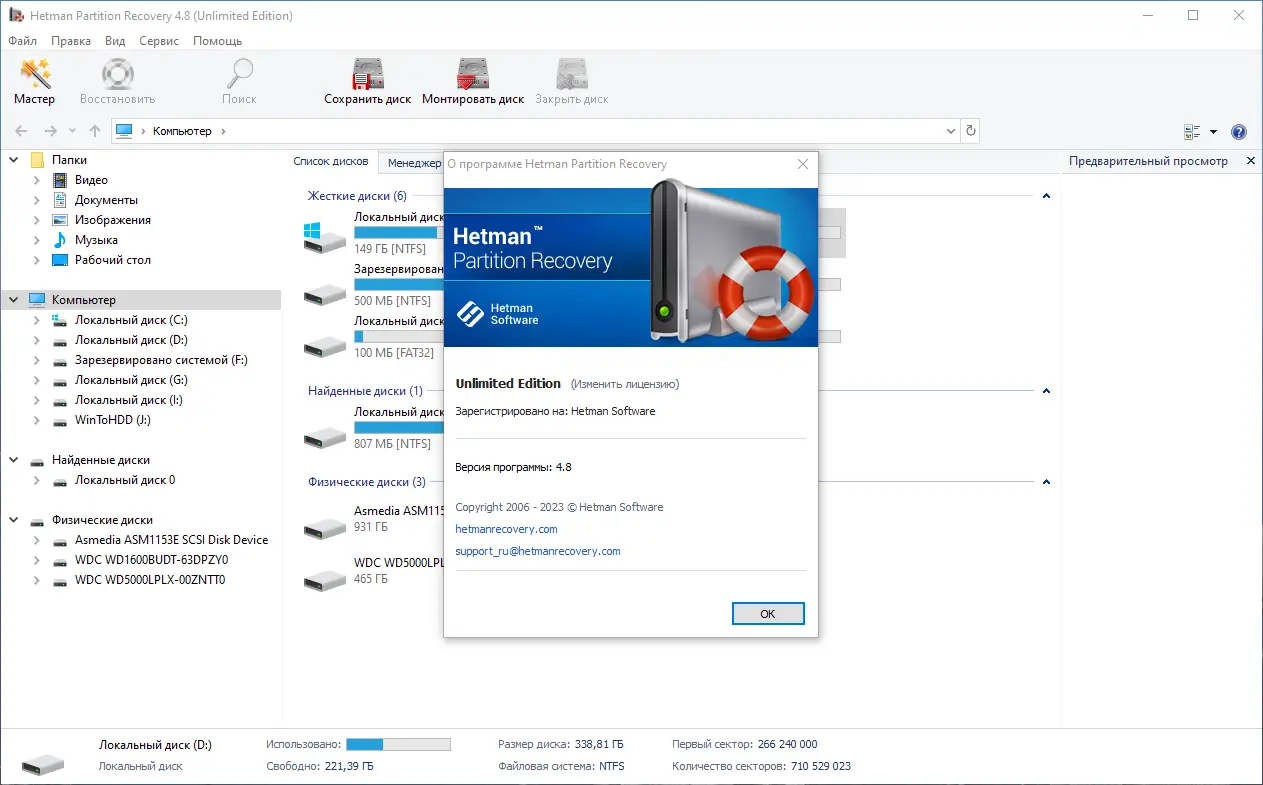Viewport: 1263px width, 785px height.
Task: Open the address bar dropdown arrow
Action: (950, 130)
